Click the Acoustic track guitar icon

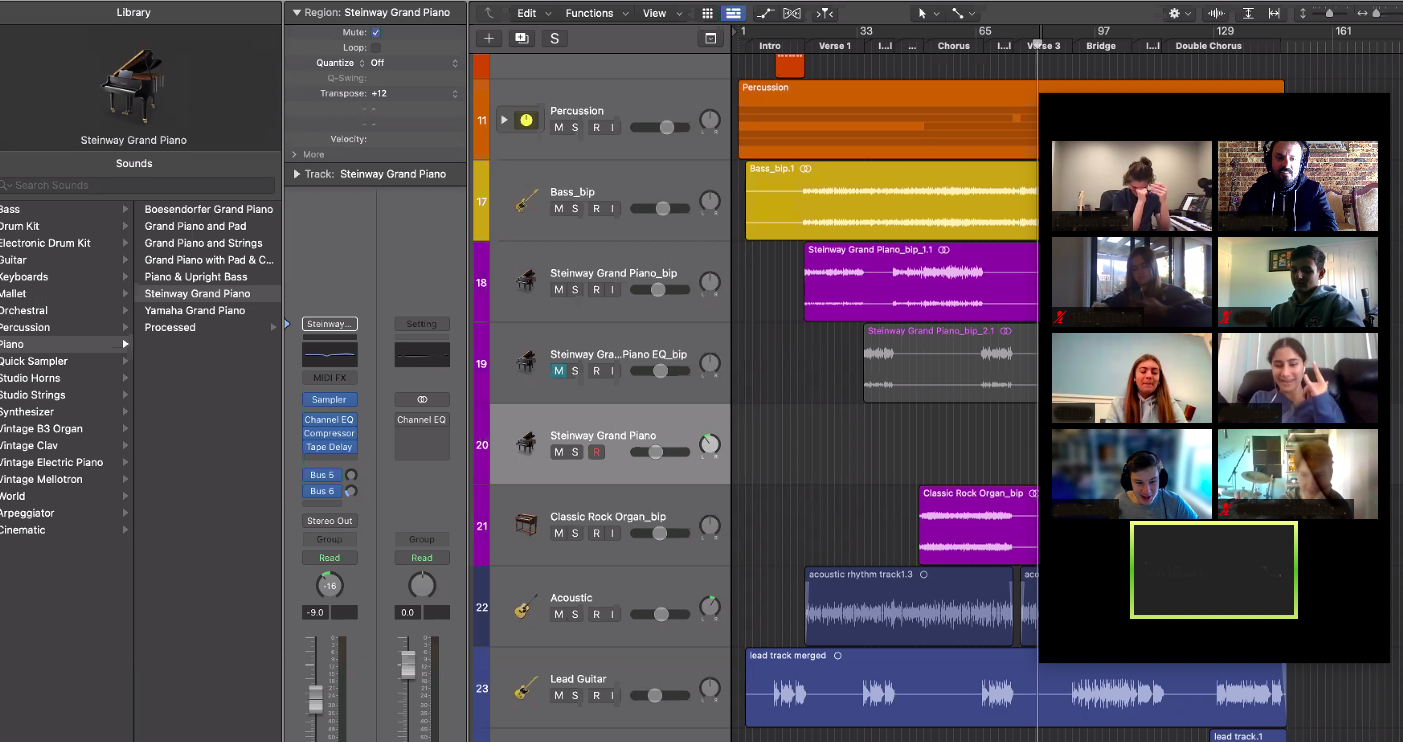pyautogui.click(x=526, y=605)
